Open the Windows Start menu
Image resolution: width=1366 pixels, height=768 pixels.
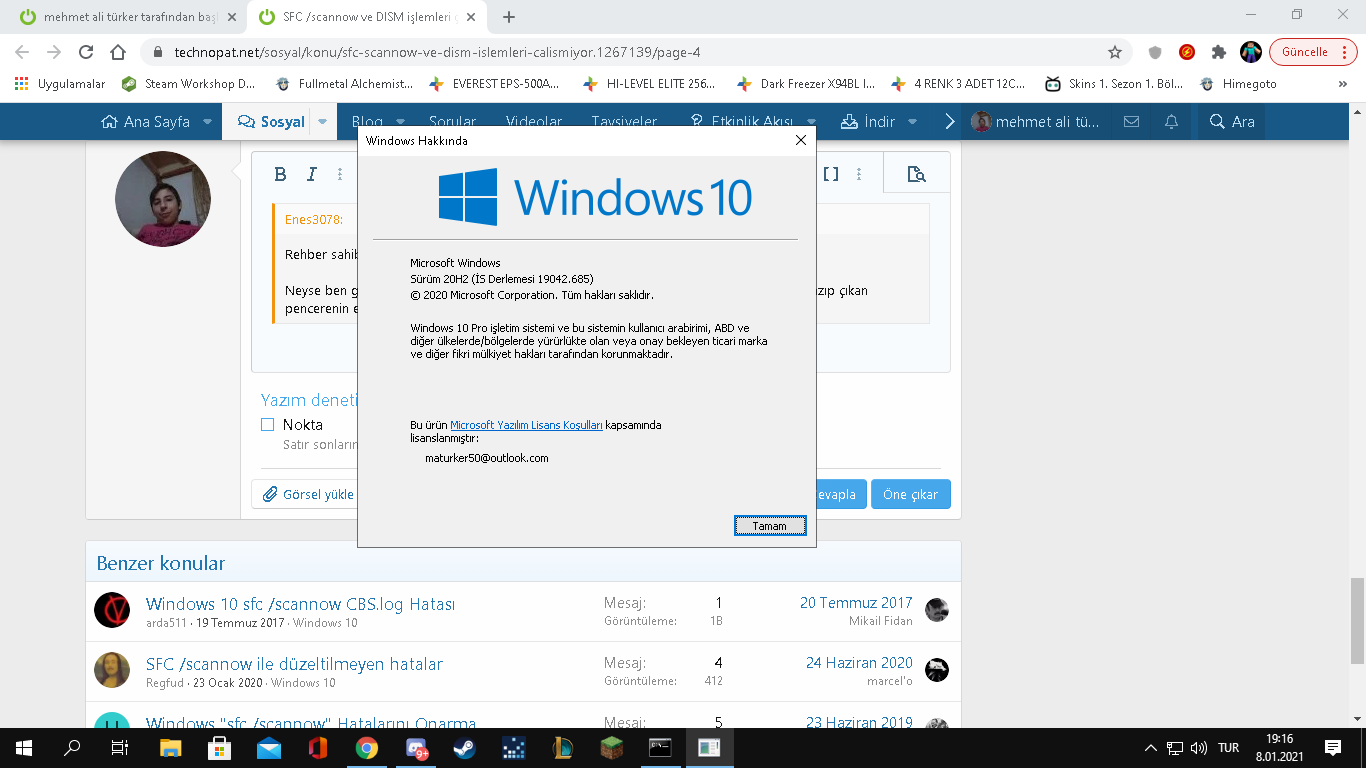tap(23, 747)
